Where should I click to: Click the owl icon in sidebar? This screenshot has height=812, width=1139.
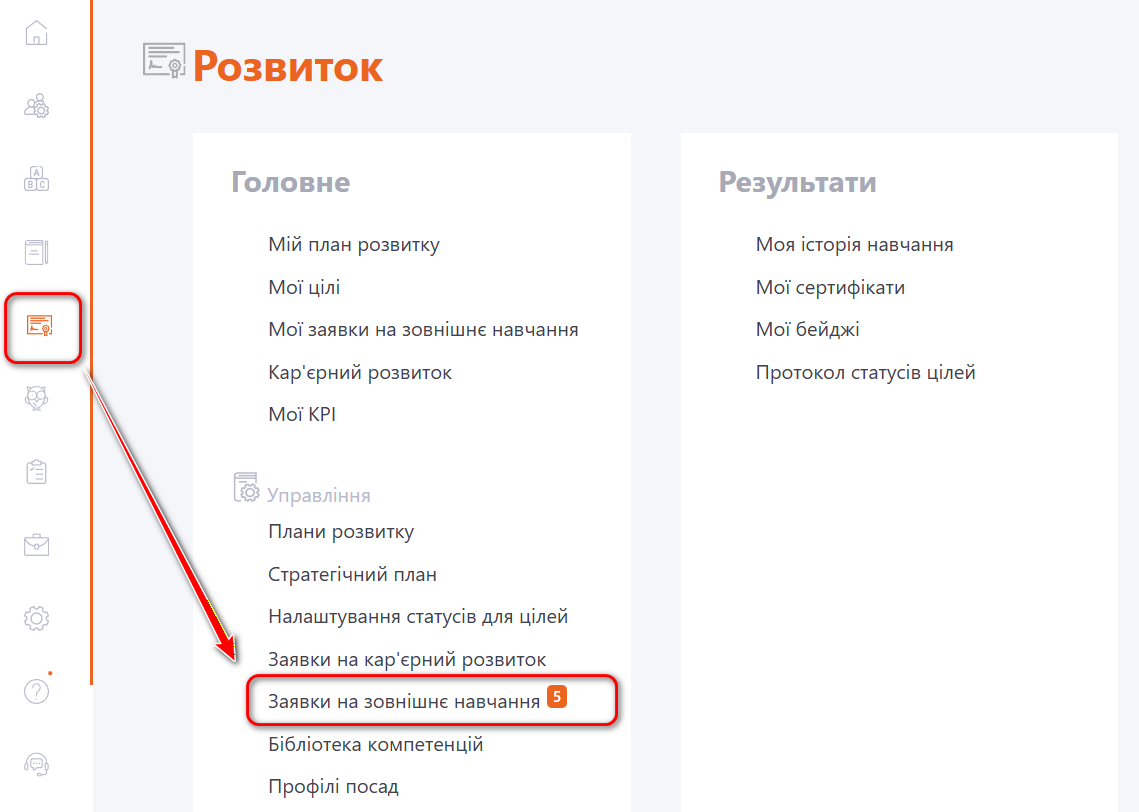pyautogui.click(x=36, y=399)
